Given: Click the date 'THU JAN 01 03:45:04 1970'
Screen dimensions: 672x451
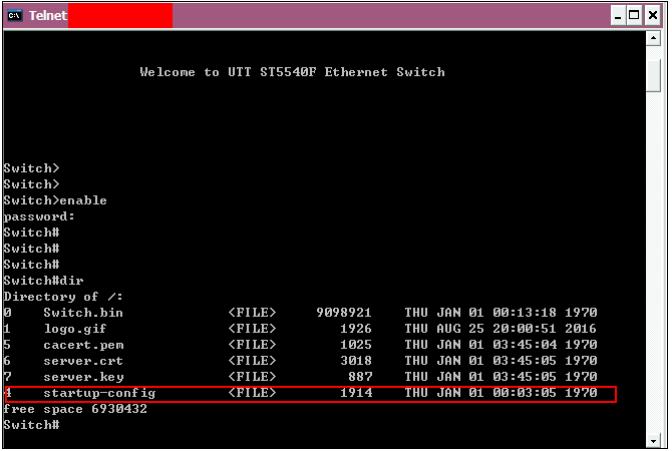Looking at the screenshot, I should 501,345.
